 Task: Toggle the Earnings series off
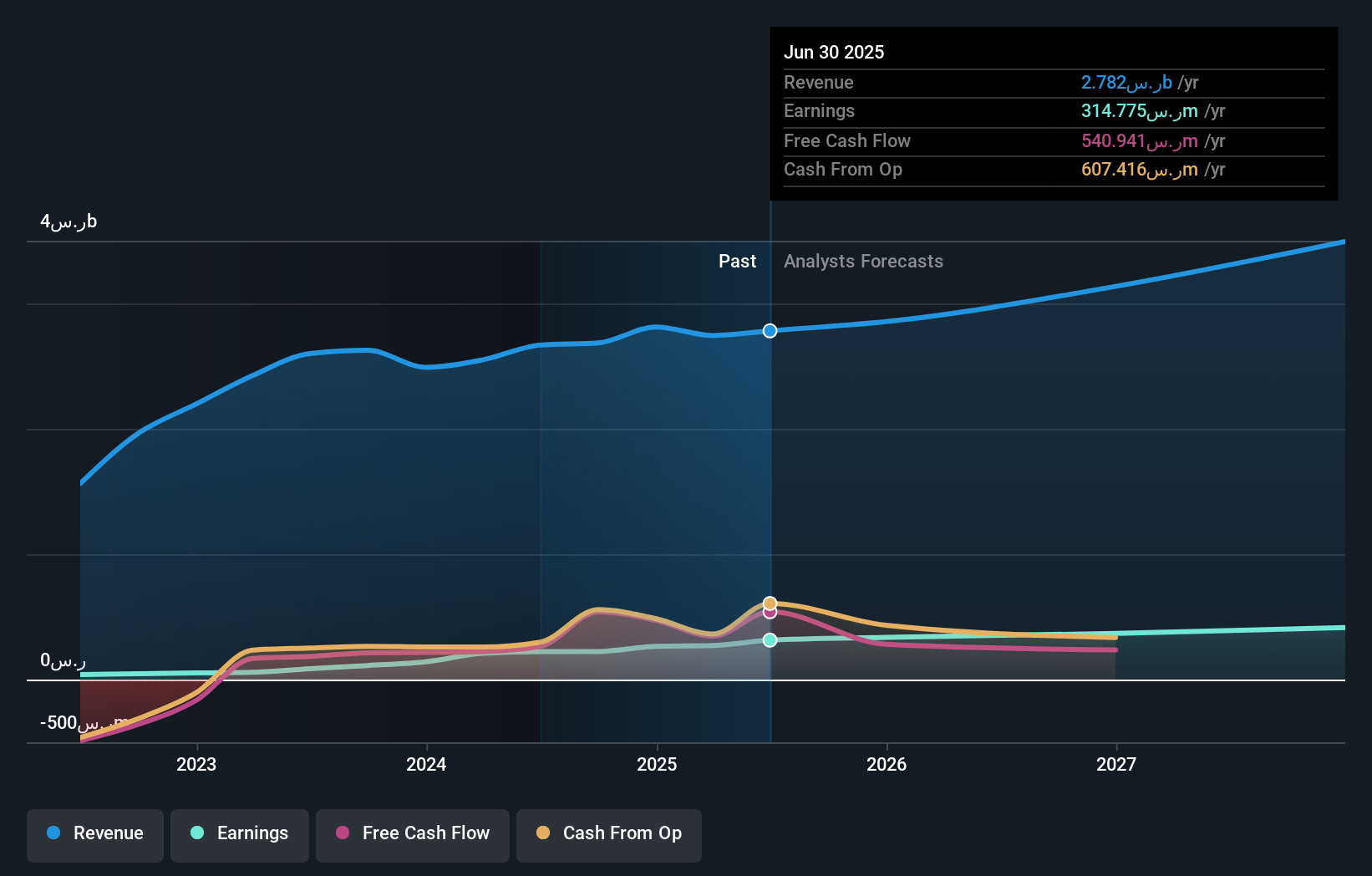(x=240, y=834)
